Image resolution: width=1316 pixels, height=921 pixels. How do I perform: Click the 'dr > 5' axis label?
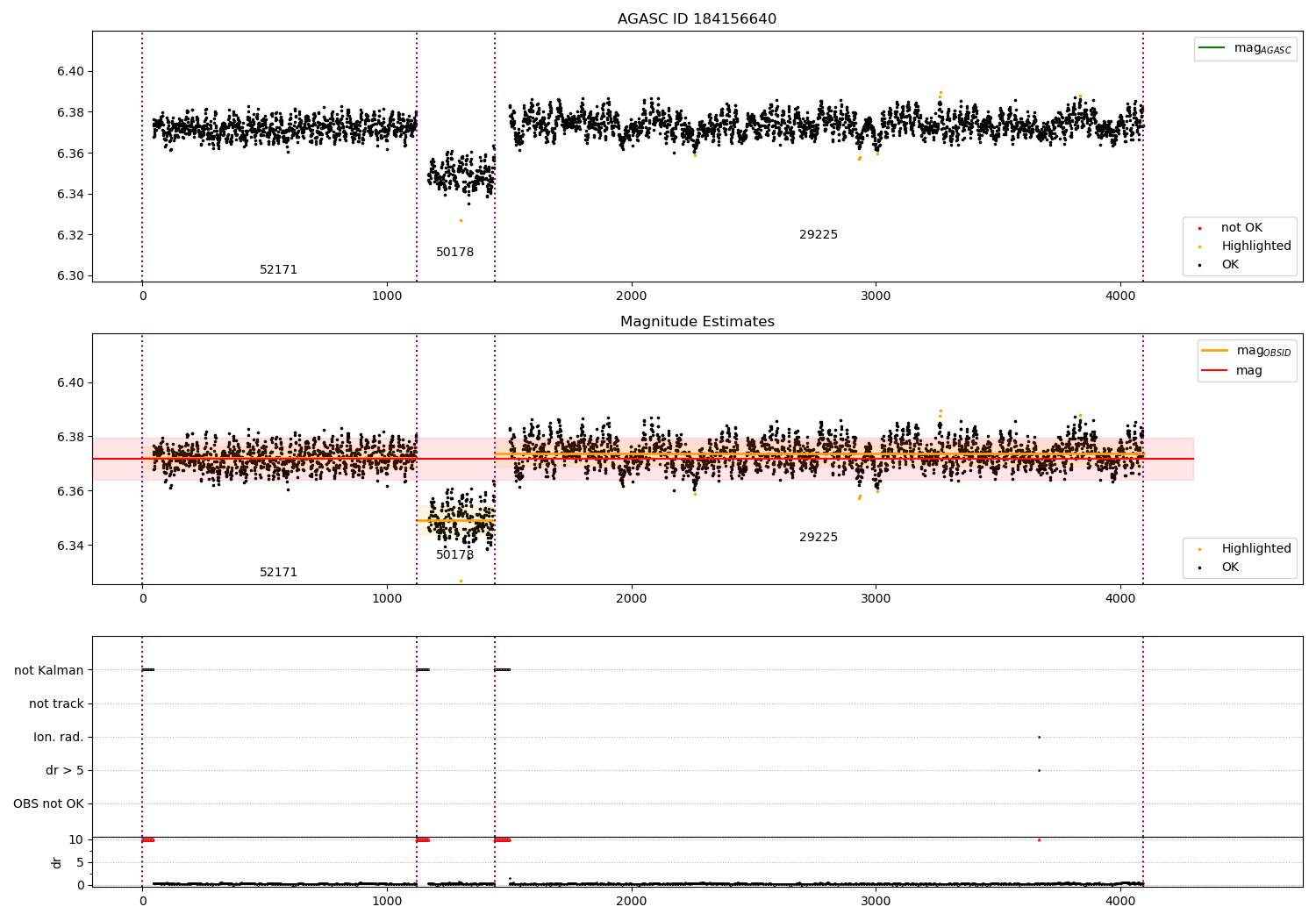click(x=65, y=770)
